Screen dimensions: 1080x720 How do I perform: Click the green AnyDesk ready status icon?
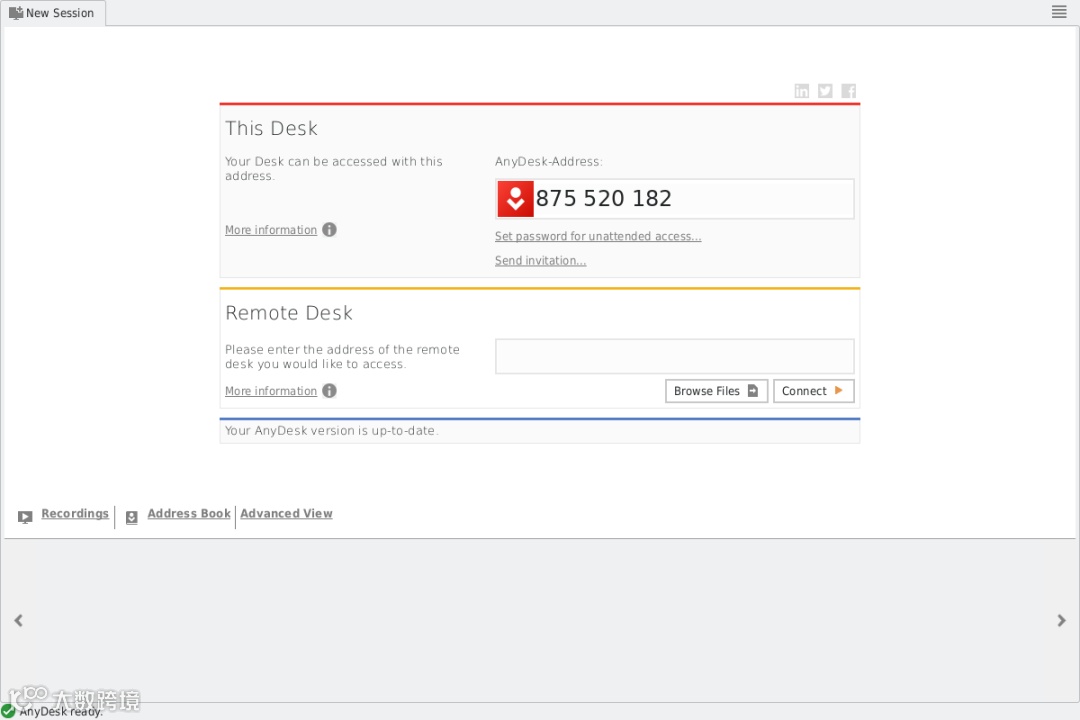[x=8, y=711]
